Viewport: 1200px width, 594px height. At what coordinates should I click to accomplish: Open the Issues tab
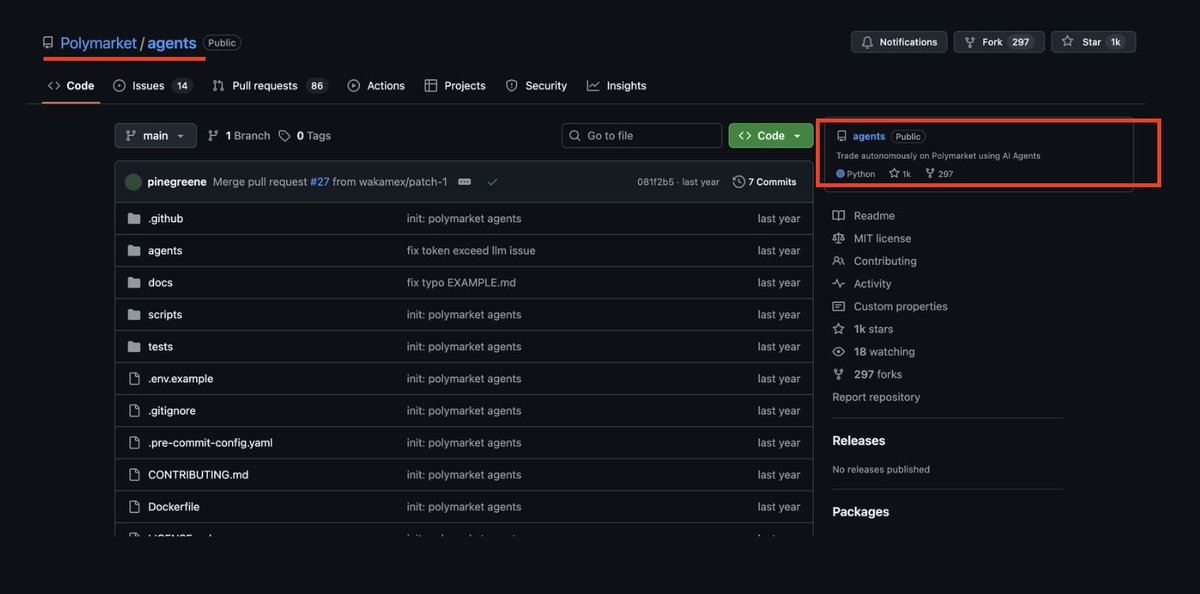(x=153, y=86)
